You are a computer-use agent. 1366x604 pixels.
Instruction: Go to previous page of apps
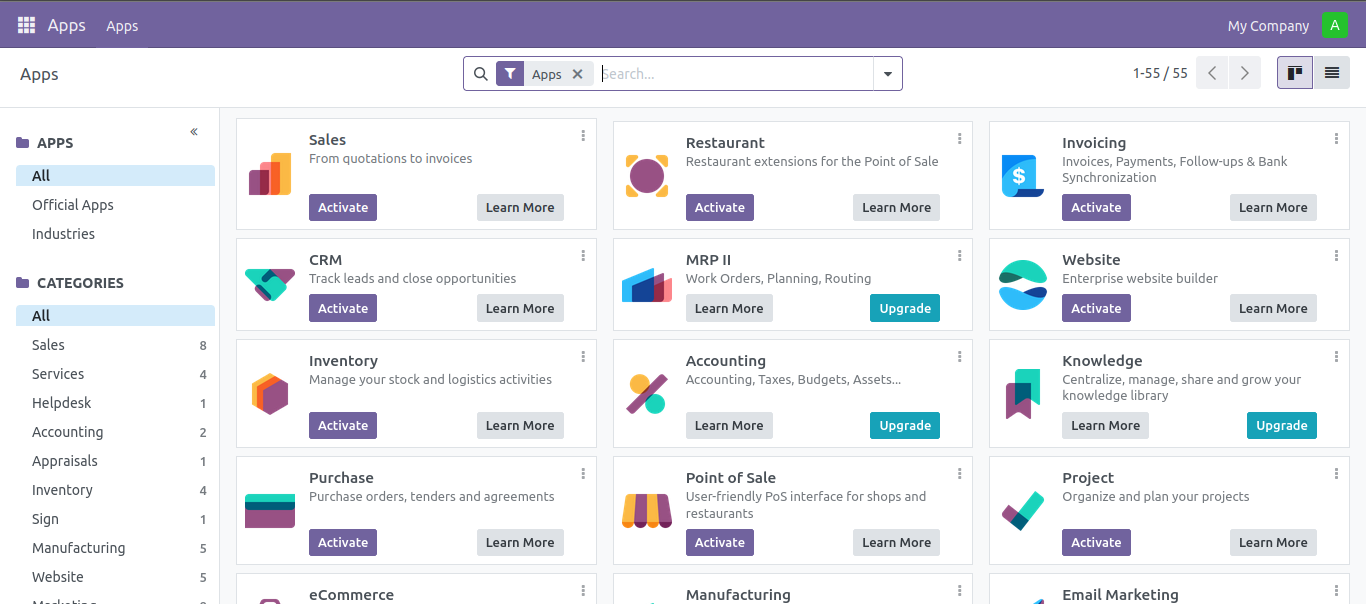click(x=1212, y=73)
